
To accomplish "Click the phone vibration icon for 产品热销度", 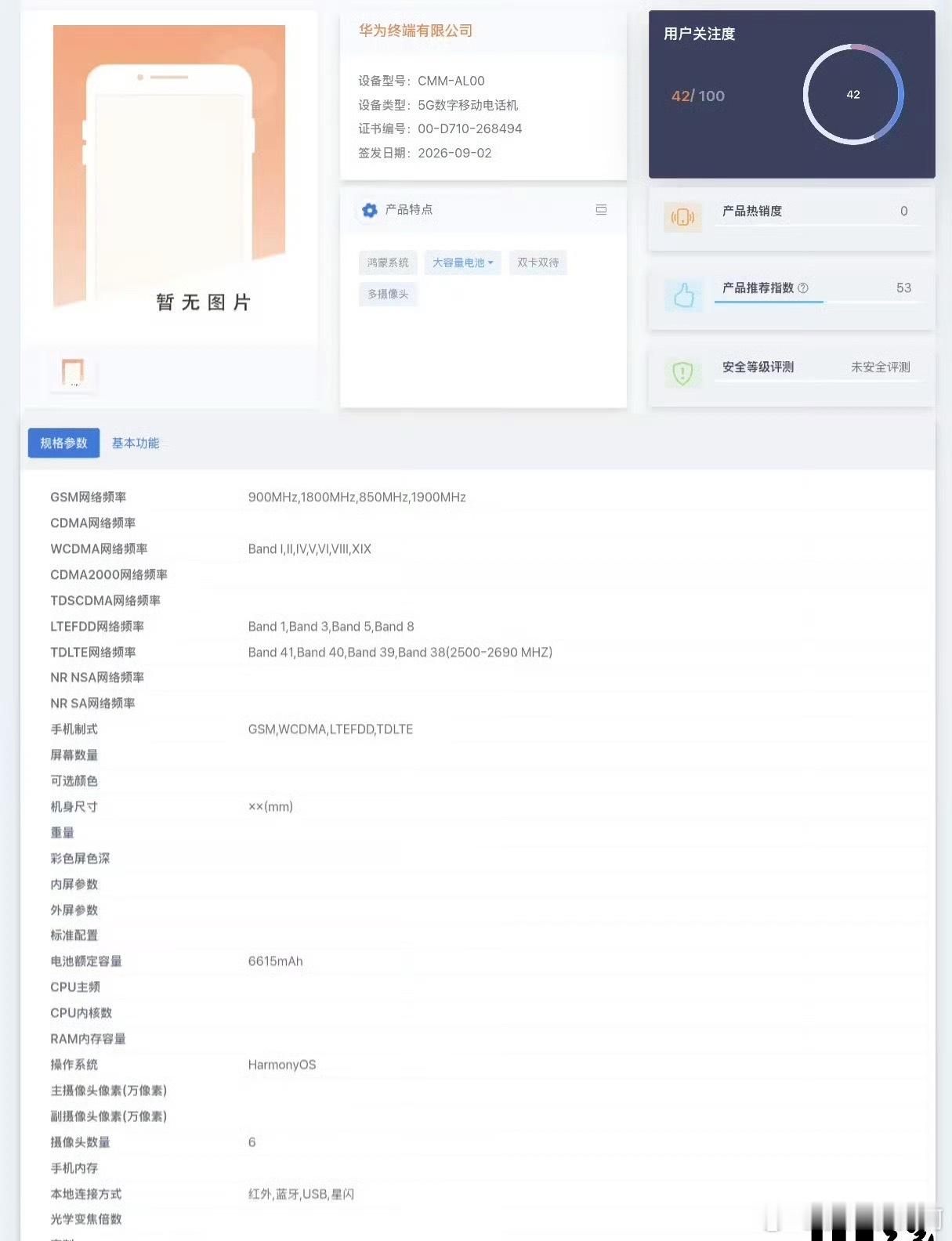I will 682,217.
